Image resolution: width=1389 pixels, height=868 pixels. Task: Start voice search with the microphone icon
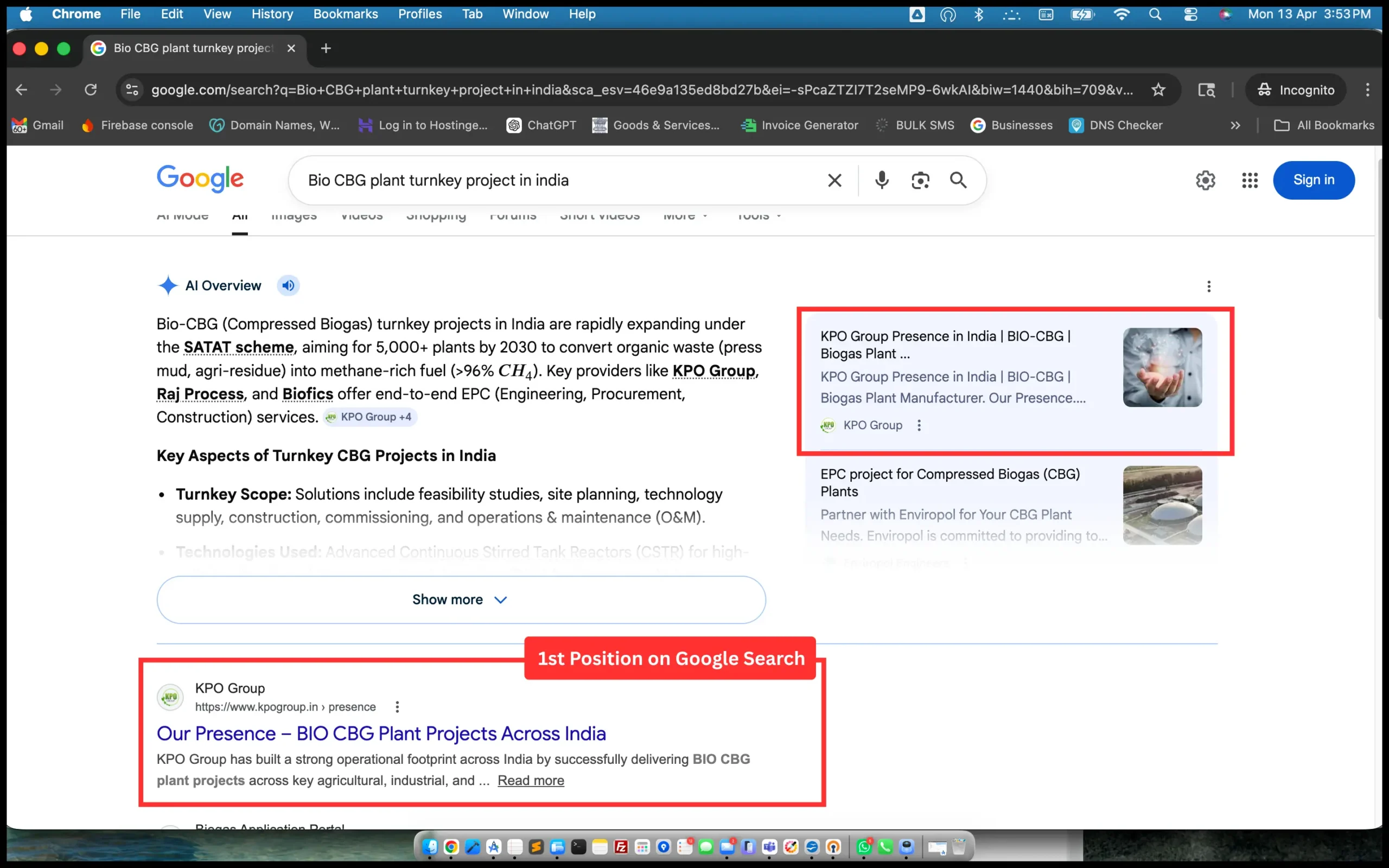tap(882, 180)
